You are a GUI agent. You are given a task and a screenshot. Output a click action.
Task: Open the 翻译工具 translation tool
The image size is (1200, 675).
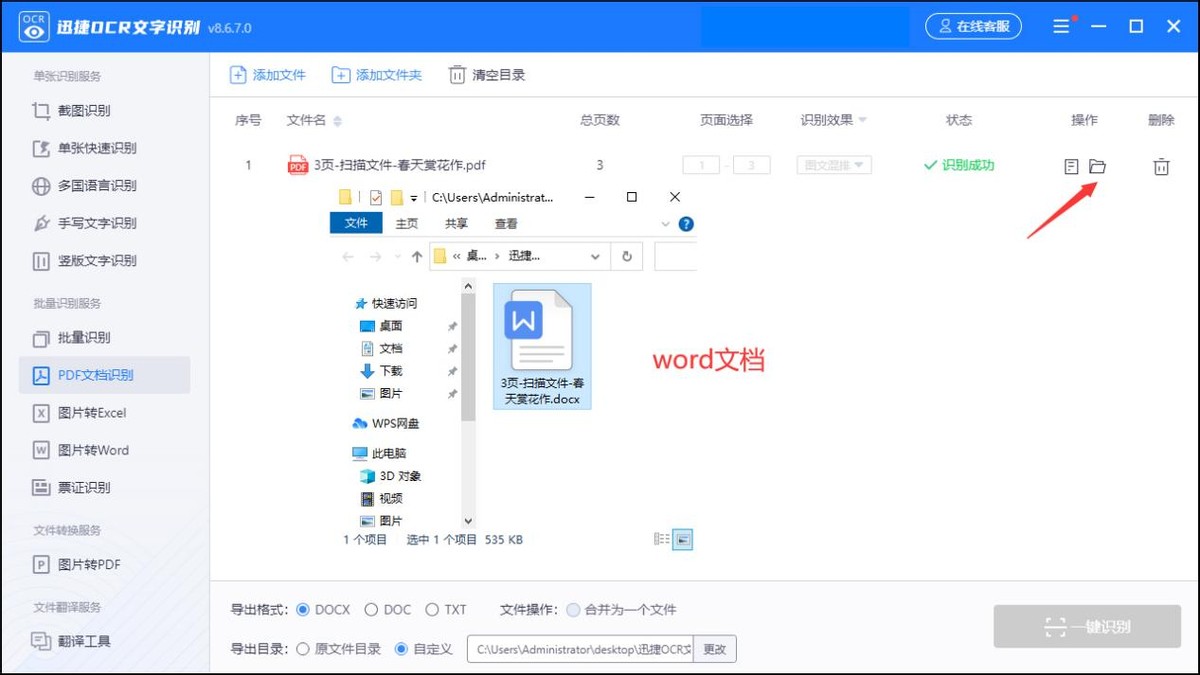click(x=72, y=641)
